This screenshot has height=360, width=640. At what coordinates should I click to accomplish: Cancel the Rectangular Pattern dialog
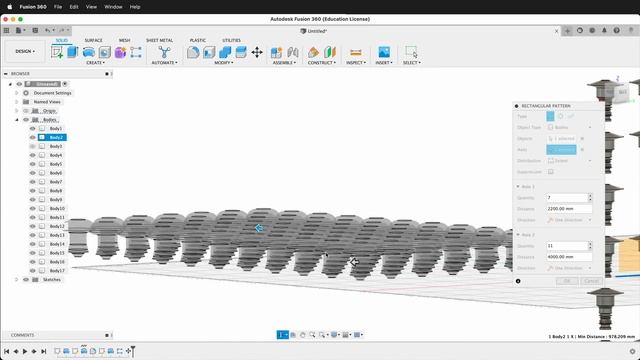[x=591, y=281]
